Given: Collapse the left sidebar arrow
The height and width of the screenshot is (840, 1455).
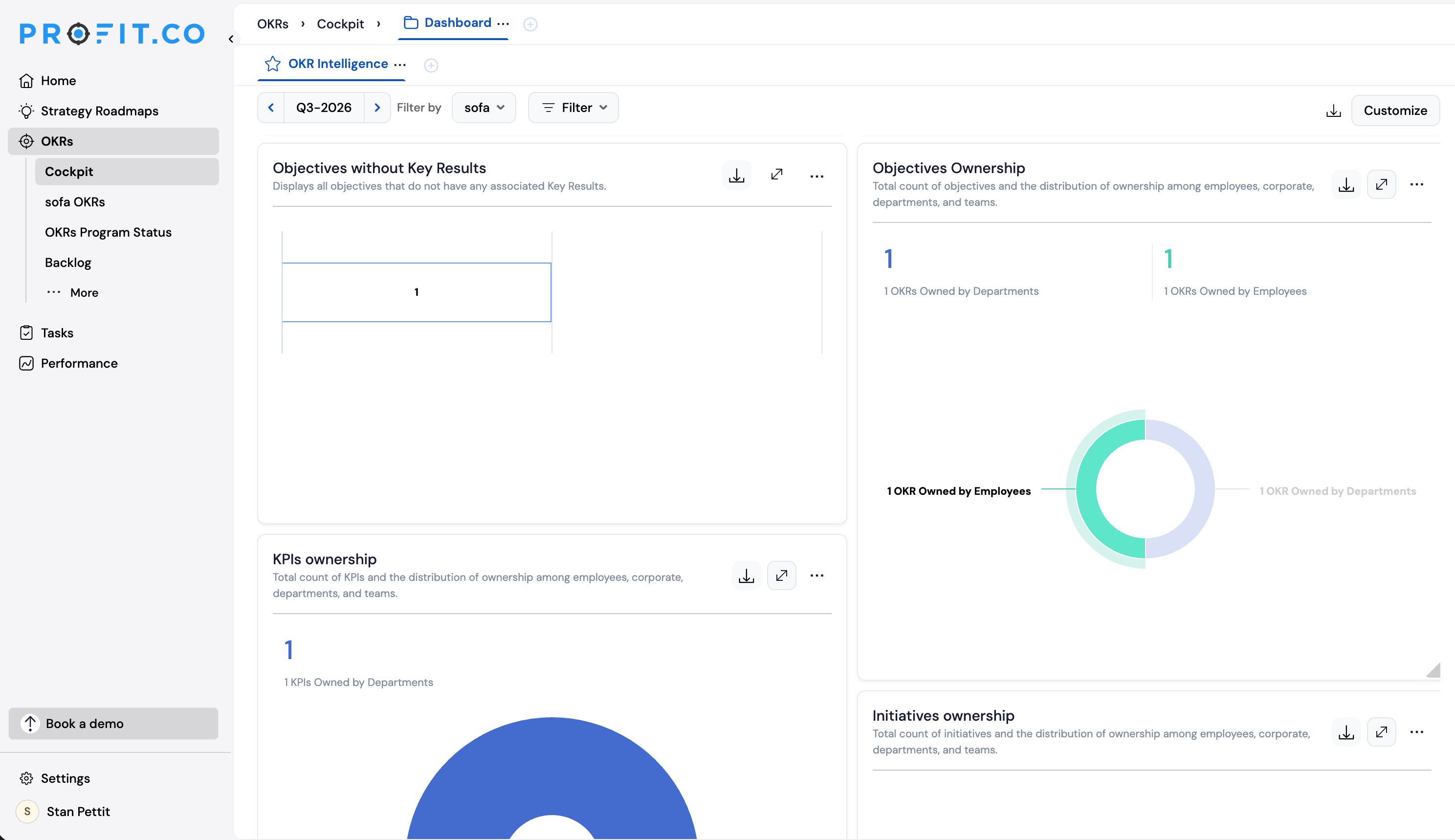Looking at the screenshot, I should [231, 39].
